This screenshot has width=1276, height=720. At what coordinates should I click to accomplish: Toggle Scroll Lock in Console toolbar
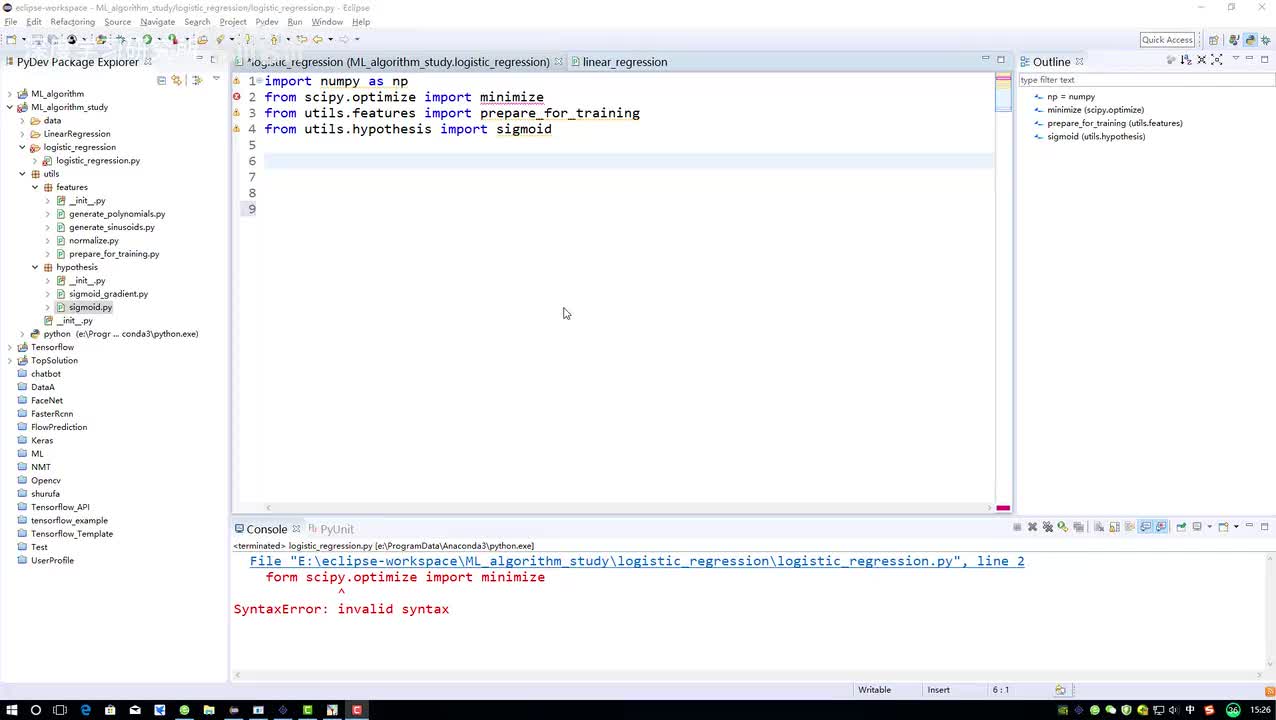pos(1114,527)
